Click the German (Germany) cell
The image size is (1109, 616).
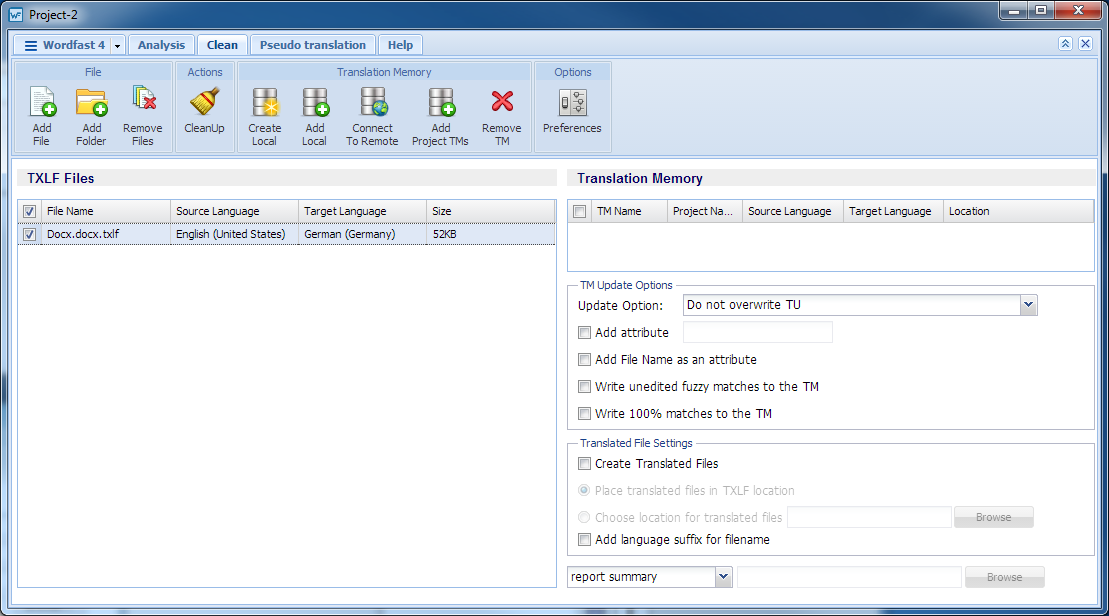point(349,234)
